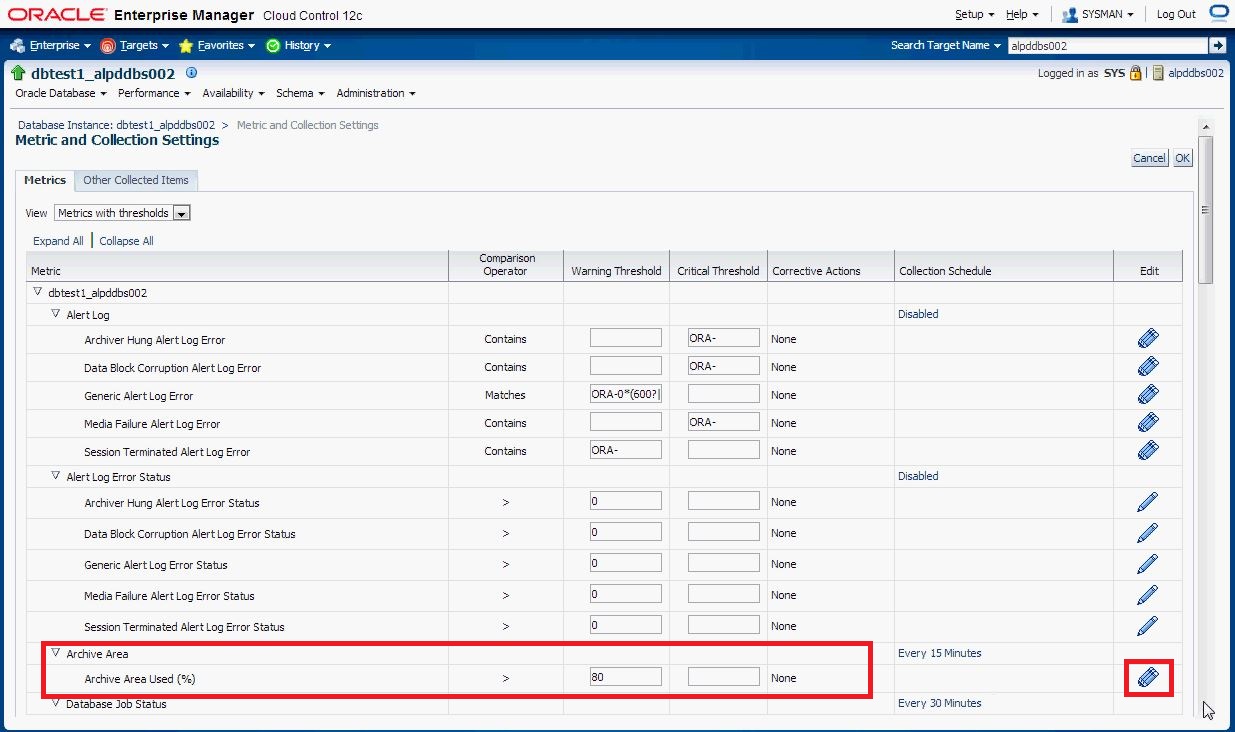Screen dimensions: 1235x732
Task: Click Archiver Hung Alert Log Error critical field
Action: 724,338
